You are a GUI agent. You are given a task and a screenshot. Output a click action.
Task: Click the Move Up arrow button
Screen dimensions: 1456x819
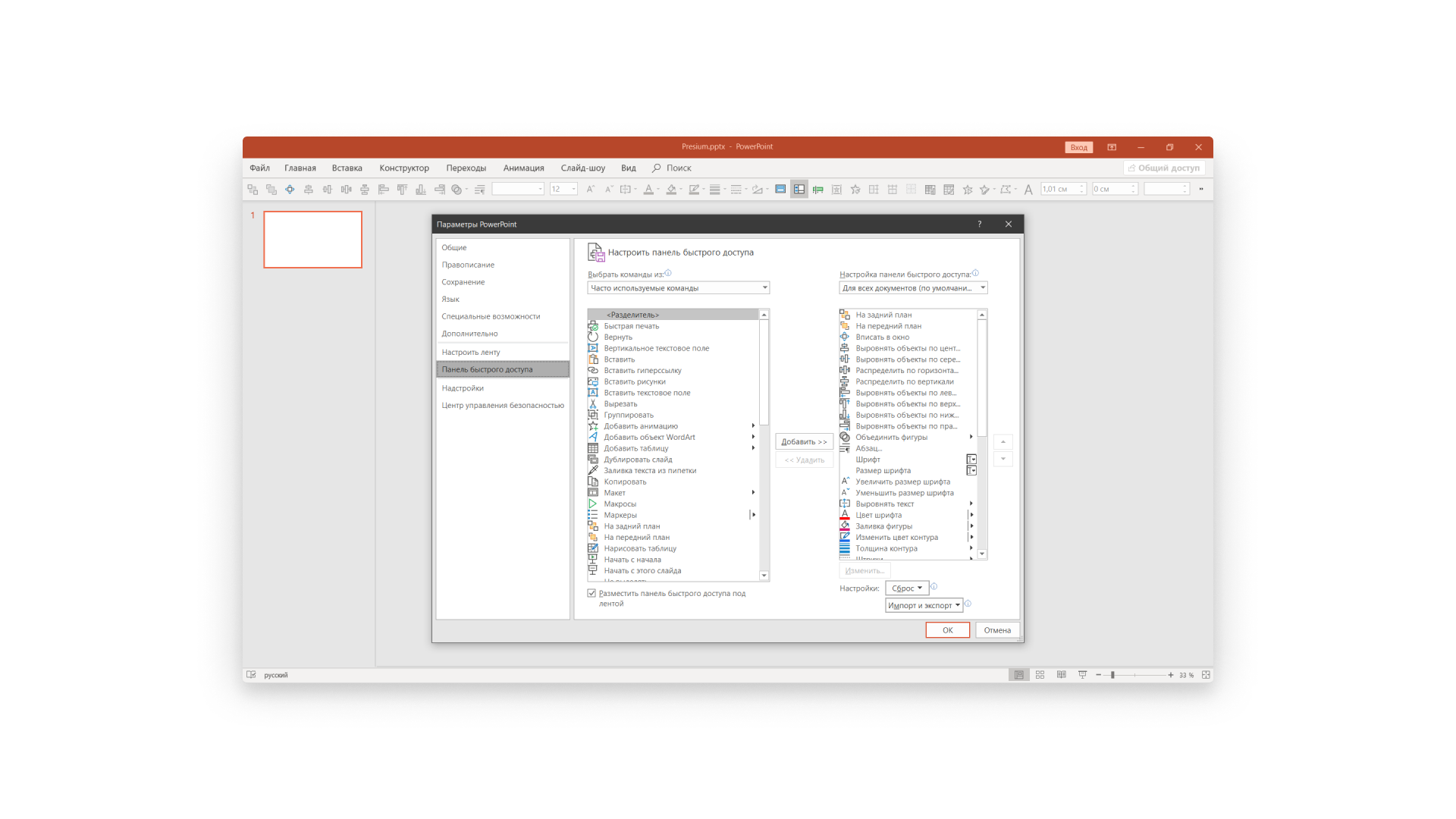click(1003, 442)
